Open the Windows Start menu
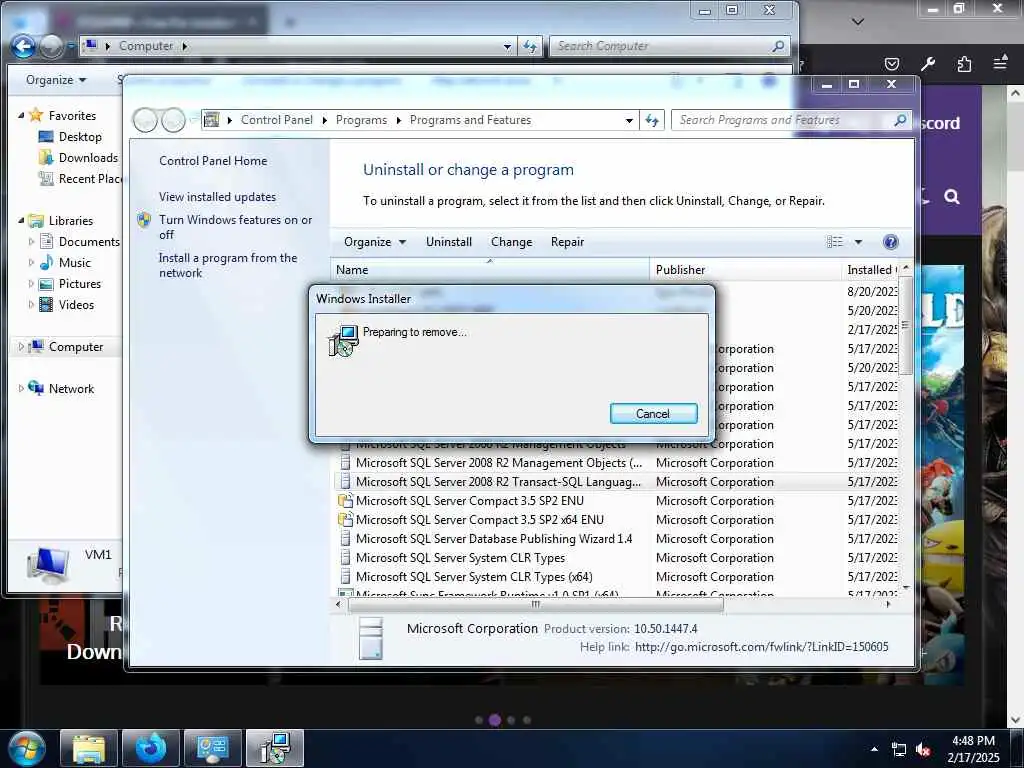The image size is (1024, 768). click(x=26, y=748)
